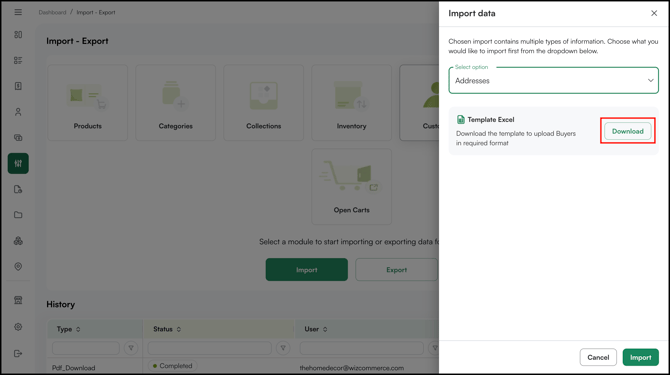Click thehomedecor@wizcommerce.com user cell
Viewport: 670px width, 375px height.
click(x=352, y=368)
